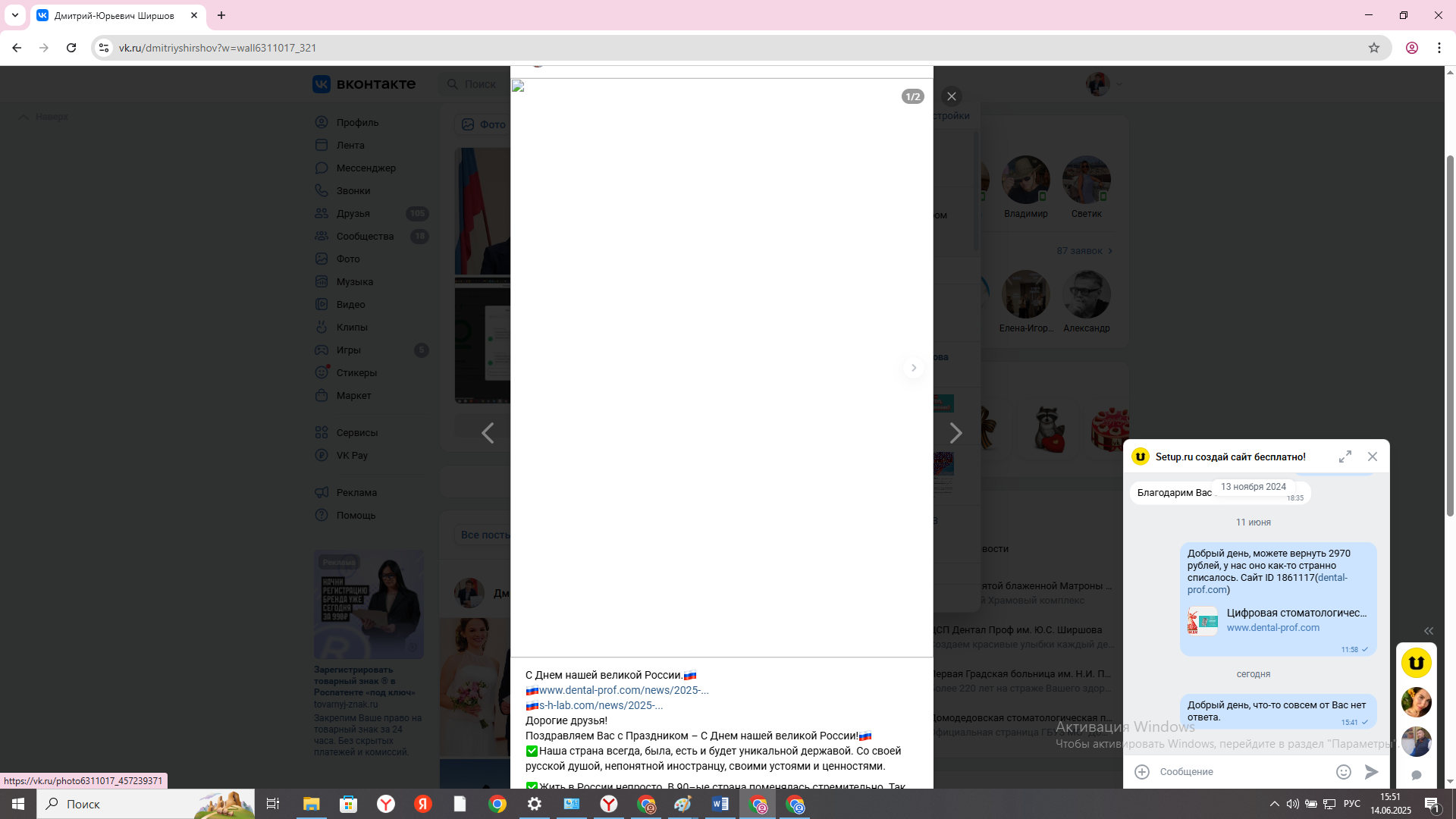Open the 87 заявок link
Image resolution: width=1456 pixels, height=819 pixels.
click(x=1084, y=251)
